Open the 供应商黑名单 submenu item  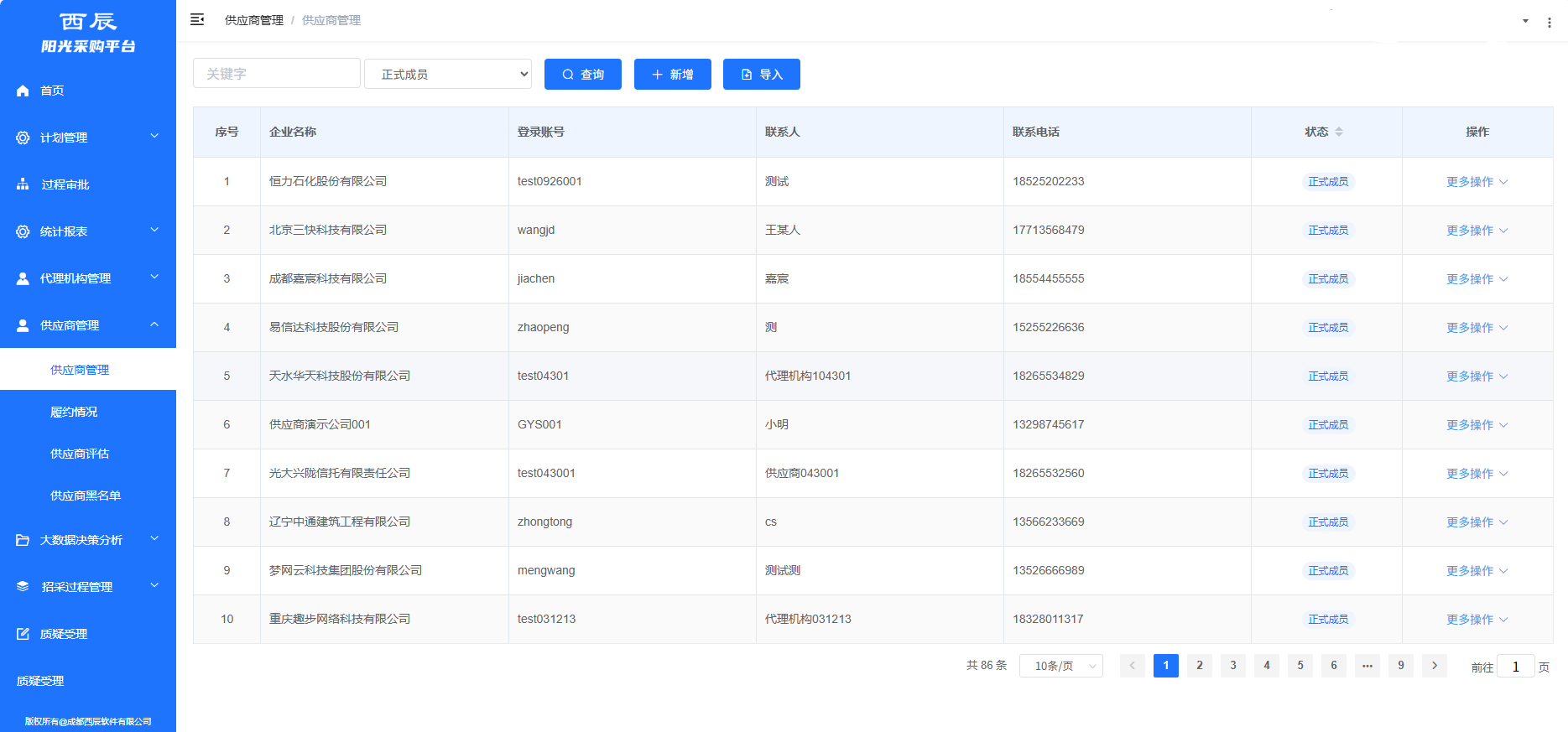tap(86, 496)
